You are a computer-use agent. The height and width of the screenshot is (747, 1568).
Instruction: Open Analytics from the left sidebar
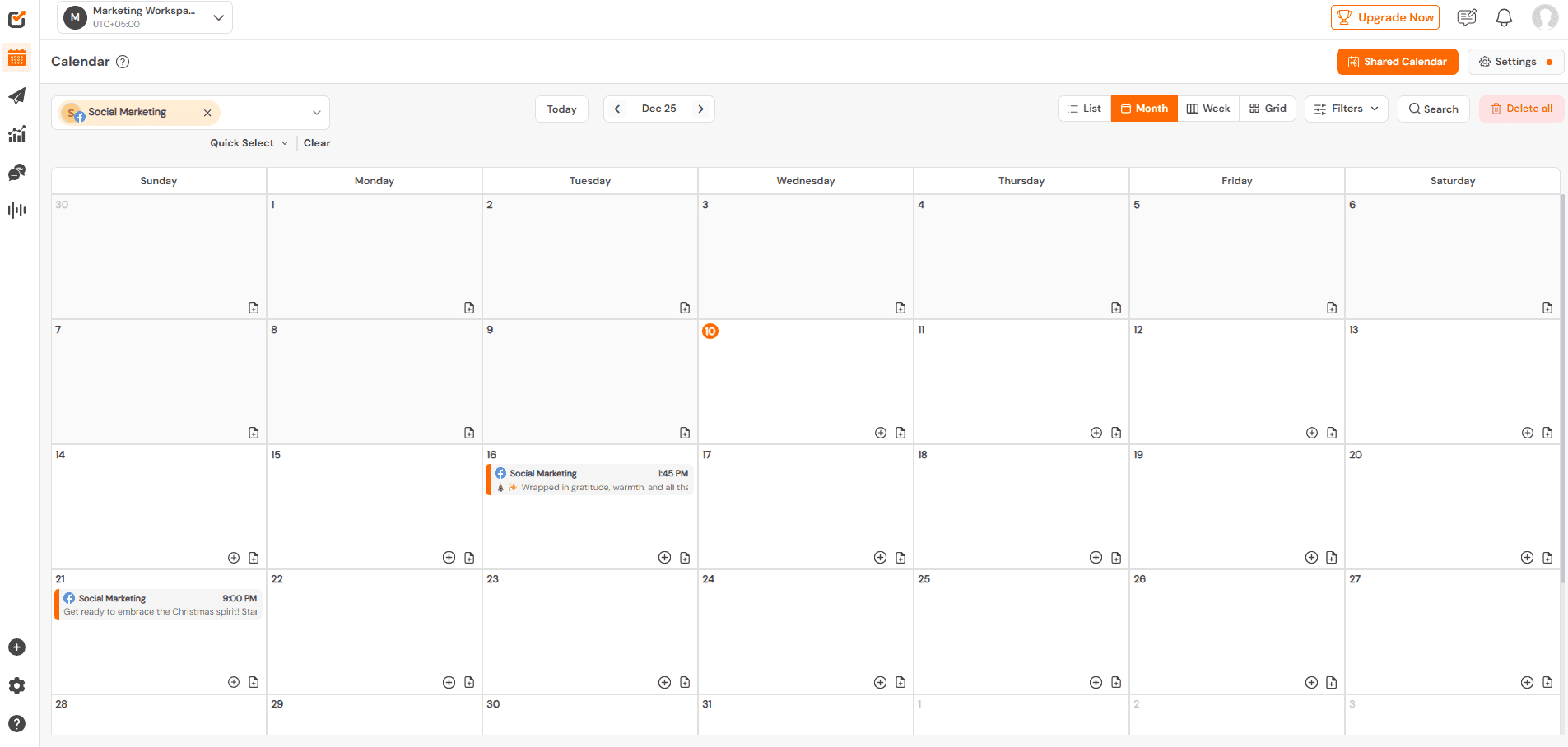[16, 134]
